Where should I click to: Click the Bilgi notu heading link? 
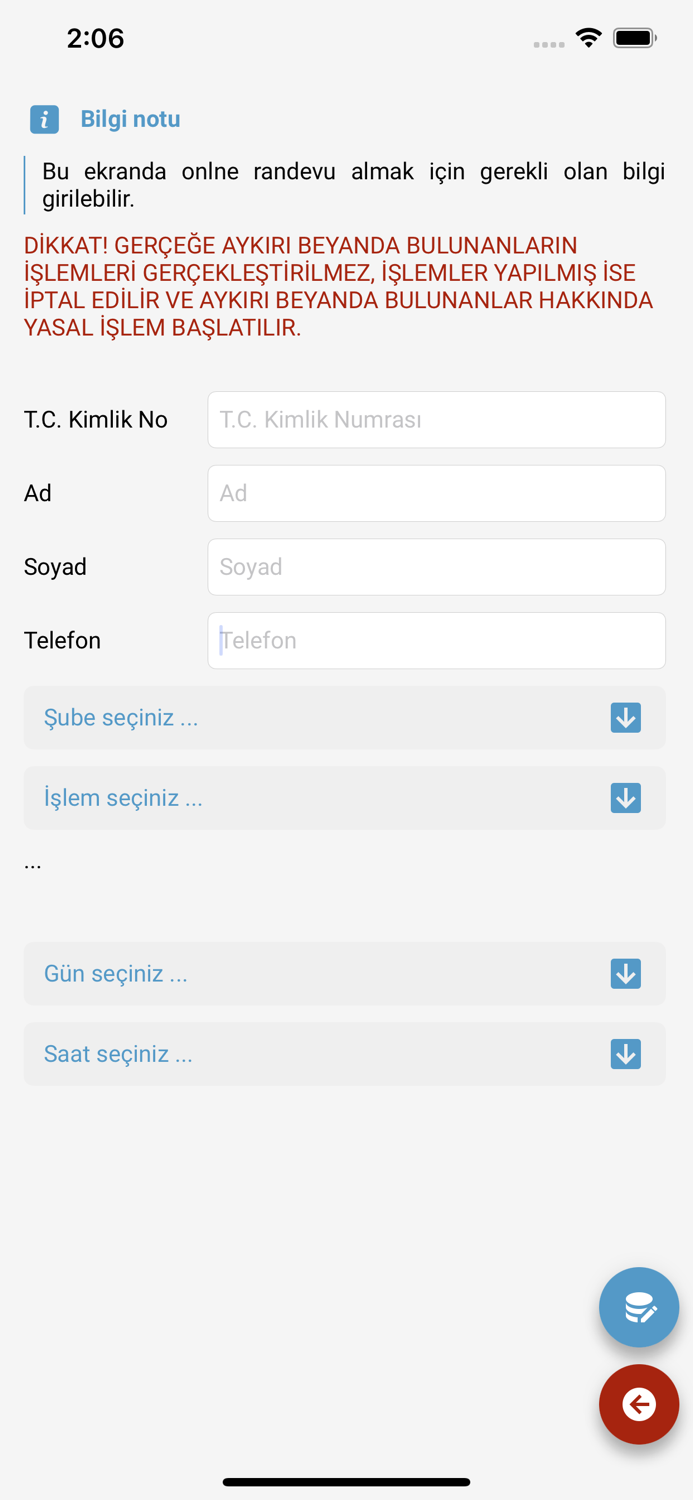click(x=130, y=119)
